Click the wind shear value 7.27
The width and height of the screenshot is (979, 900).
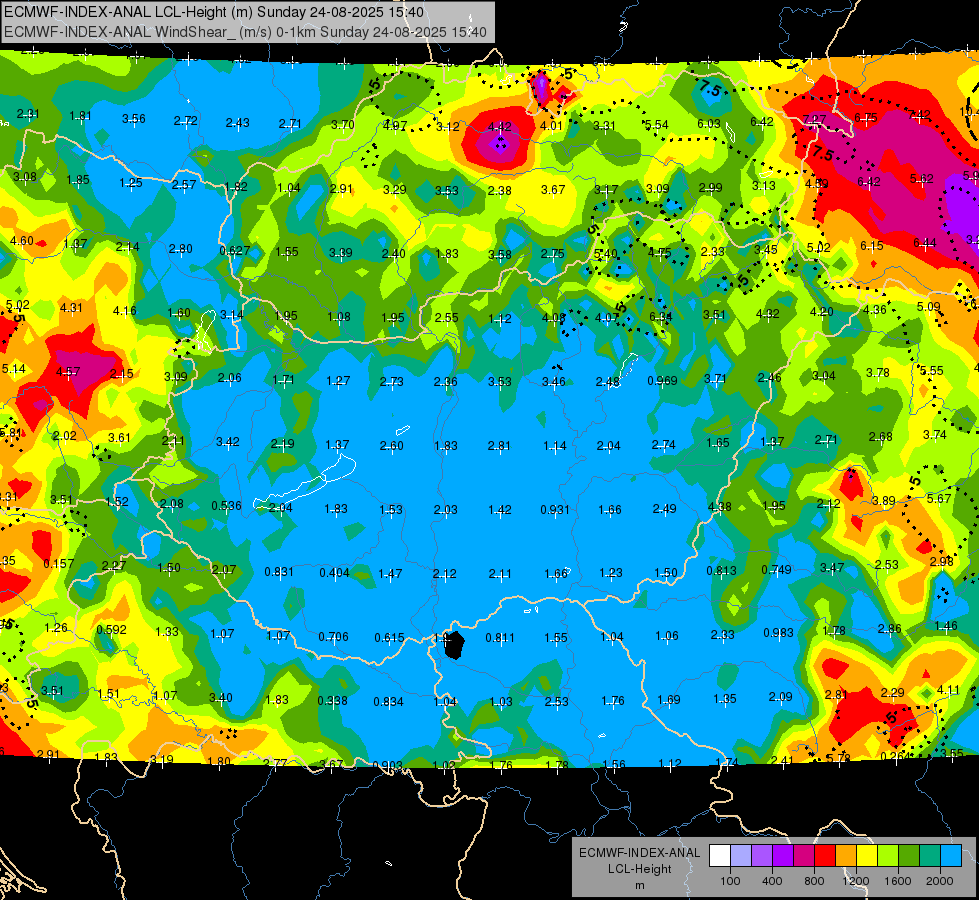click(815, 119)
